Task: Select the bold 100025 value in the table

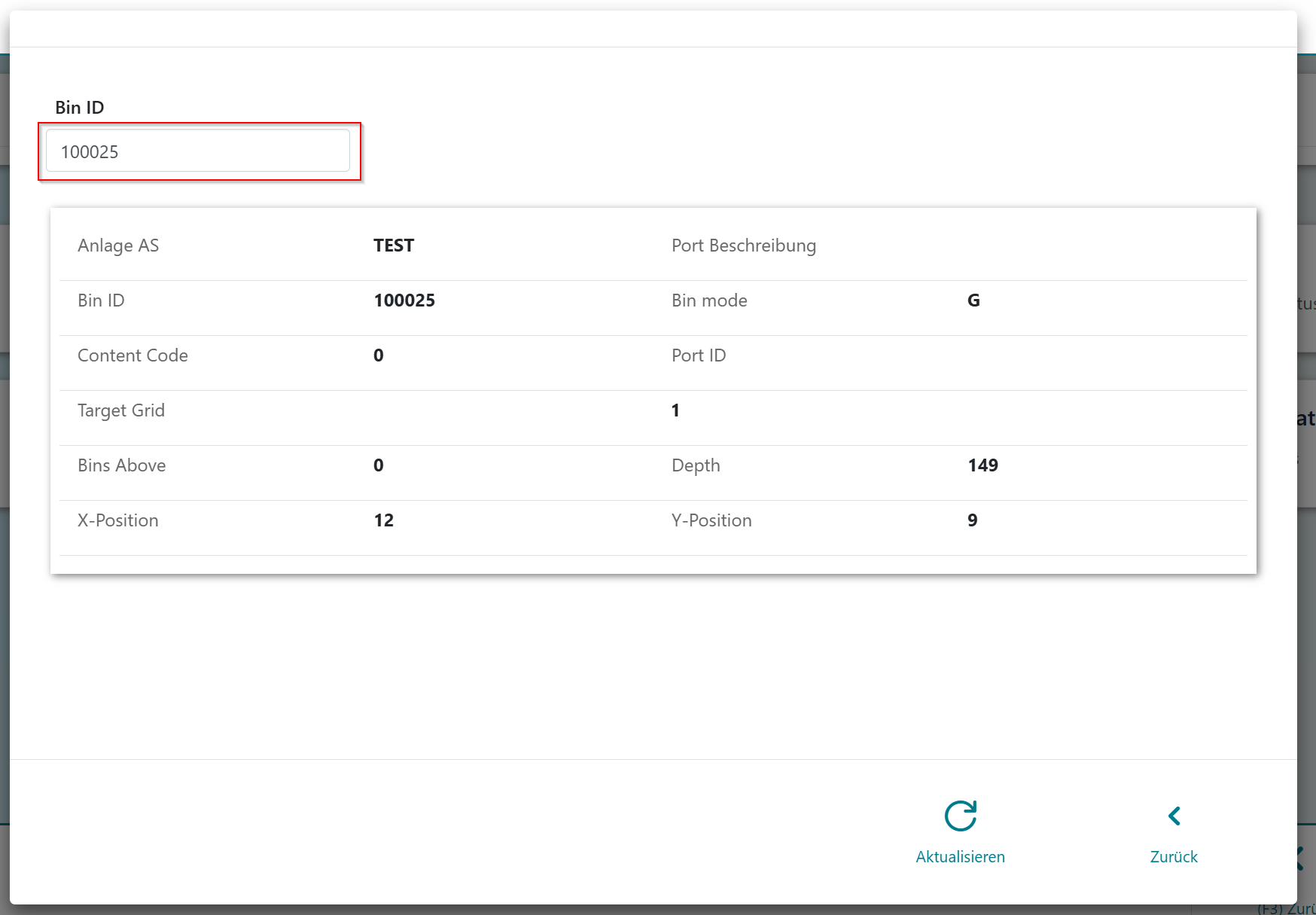Action: click(404, 300)
